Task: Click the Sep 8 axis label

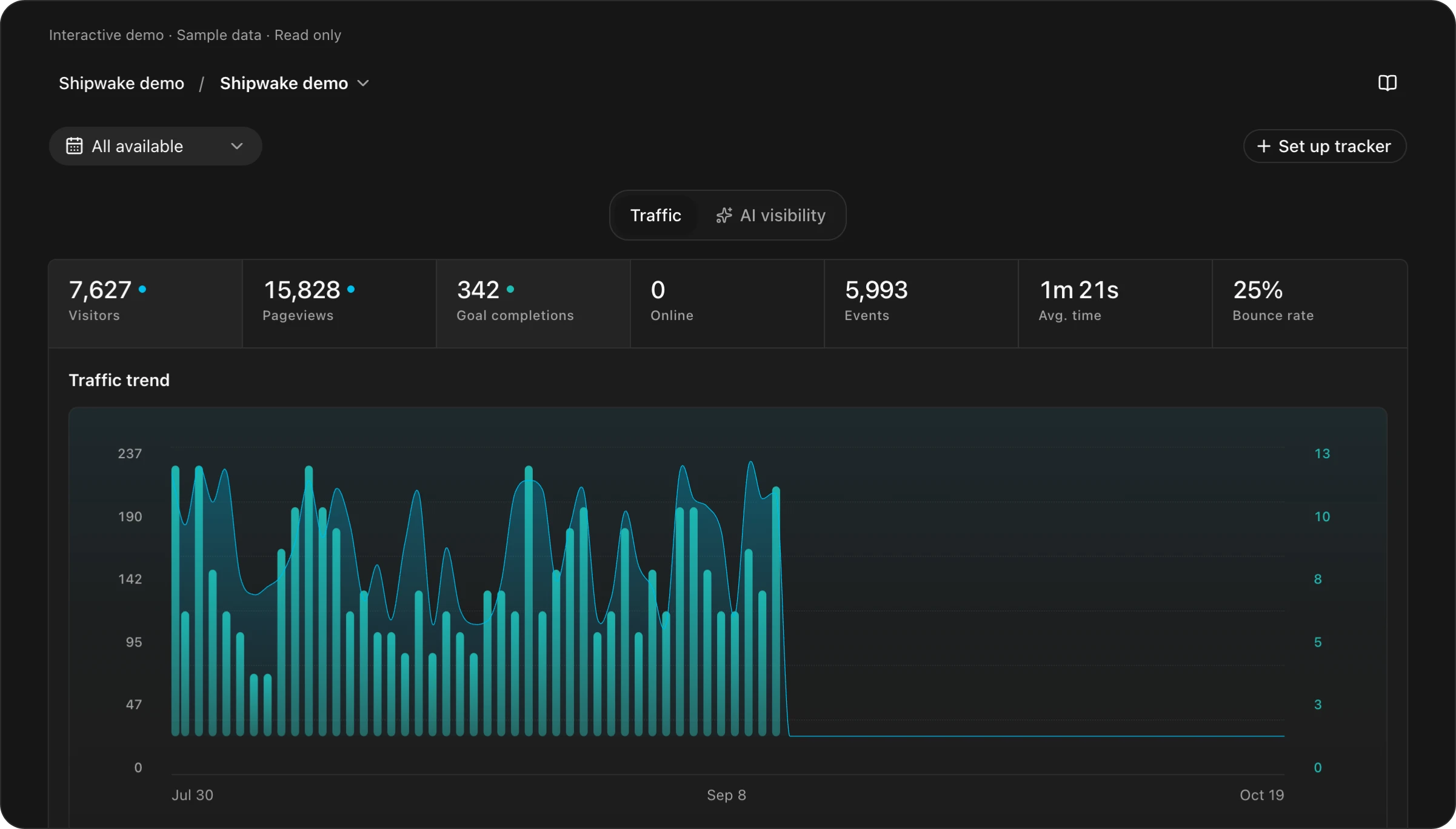Action: [726, 795]
